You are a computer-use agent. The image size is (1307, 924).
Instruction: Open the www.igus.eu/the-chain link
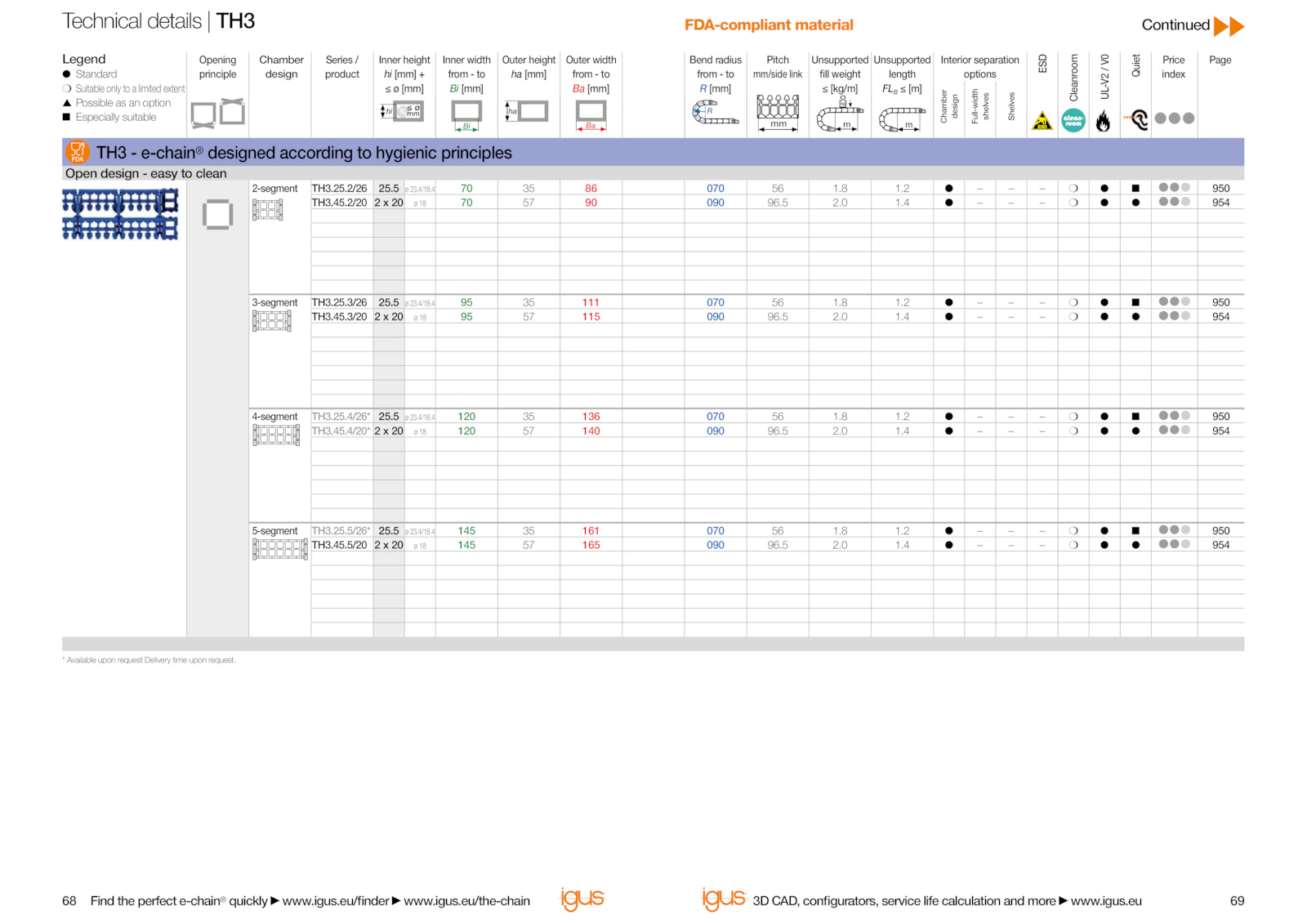click(x=466, y=901)
